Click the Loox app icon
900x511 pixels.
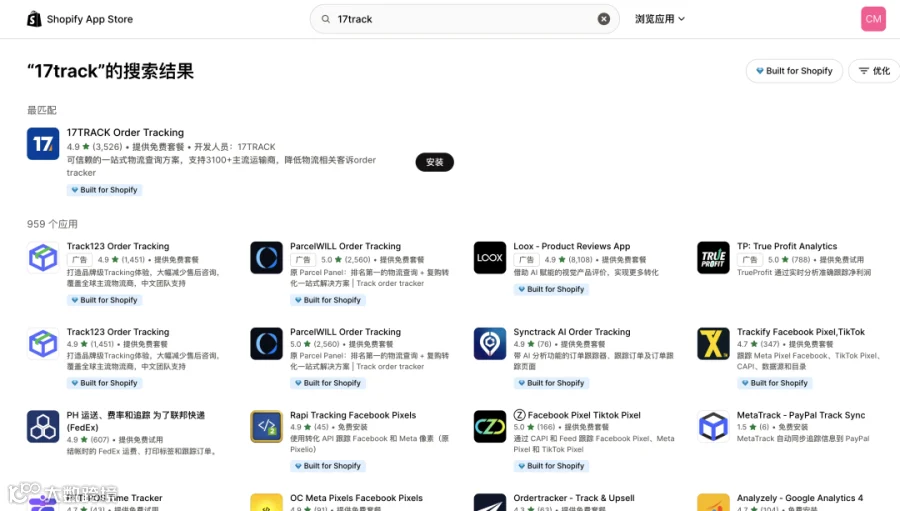click(x=490, y=257)
